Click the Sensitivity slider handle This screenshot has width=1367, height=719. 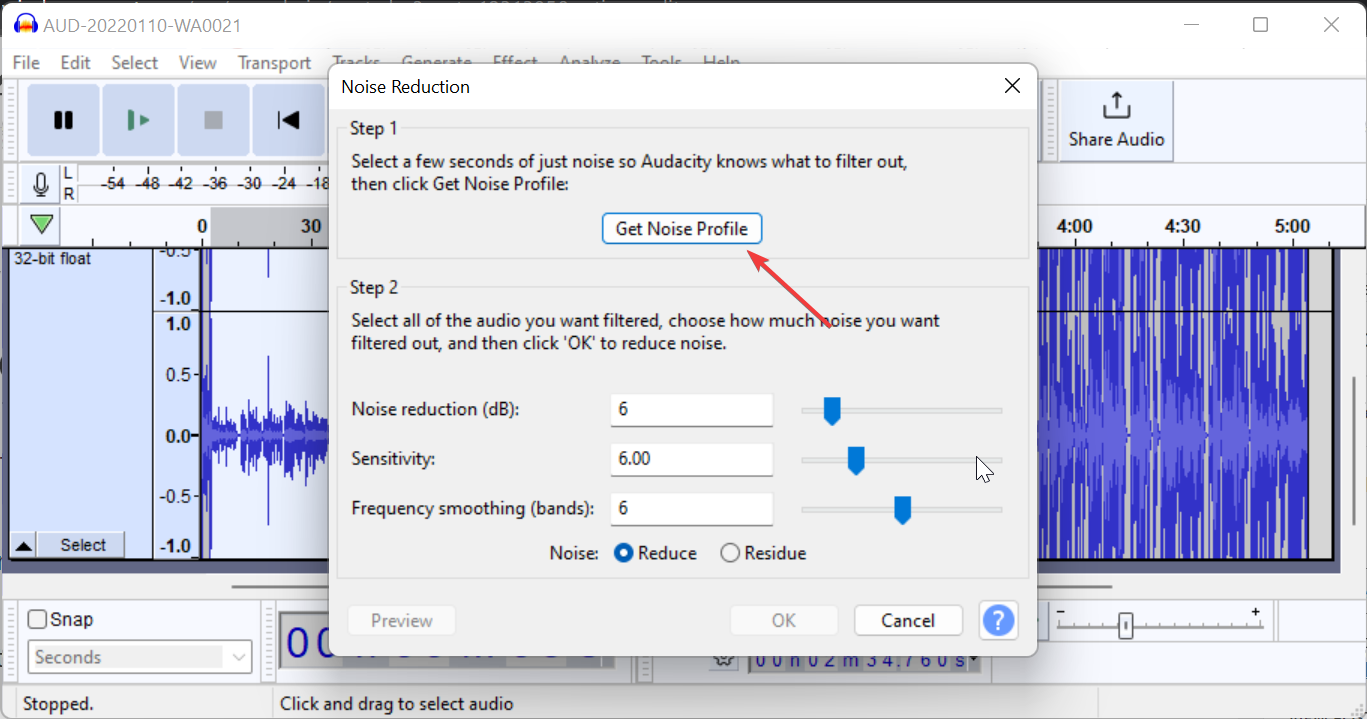(x=855, y=460)
